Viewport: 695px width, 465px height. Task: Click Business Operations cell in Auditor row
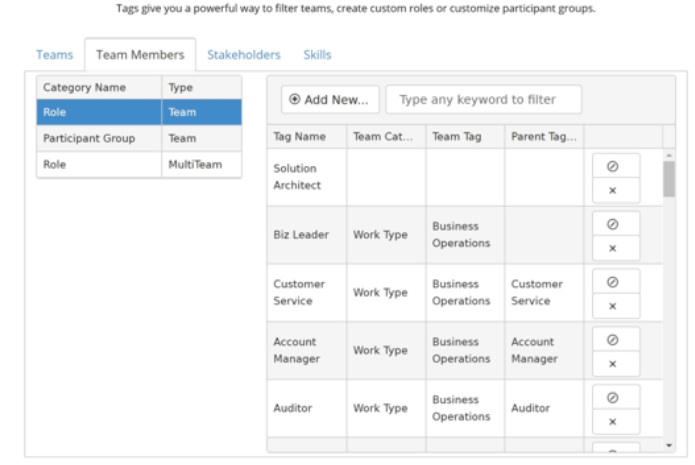(x=465, y=408)
